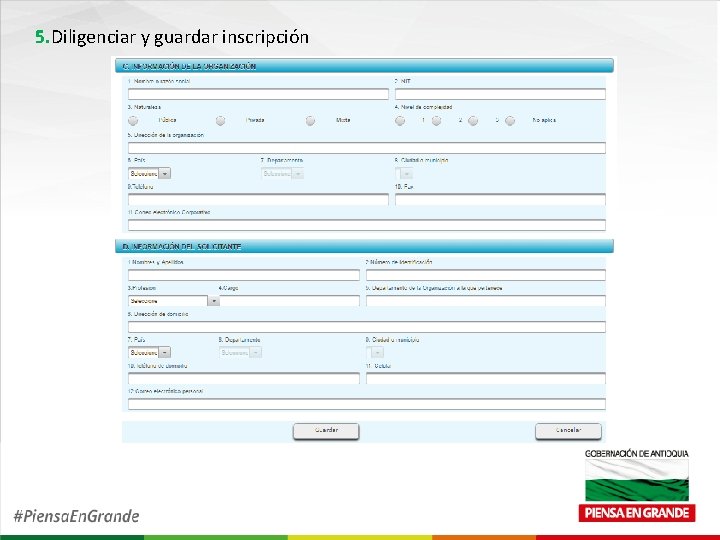Click the Diligenciar y guardar inscripción title
The width and height of the screenshot is (720, 540).
pos(180,37)
